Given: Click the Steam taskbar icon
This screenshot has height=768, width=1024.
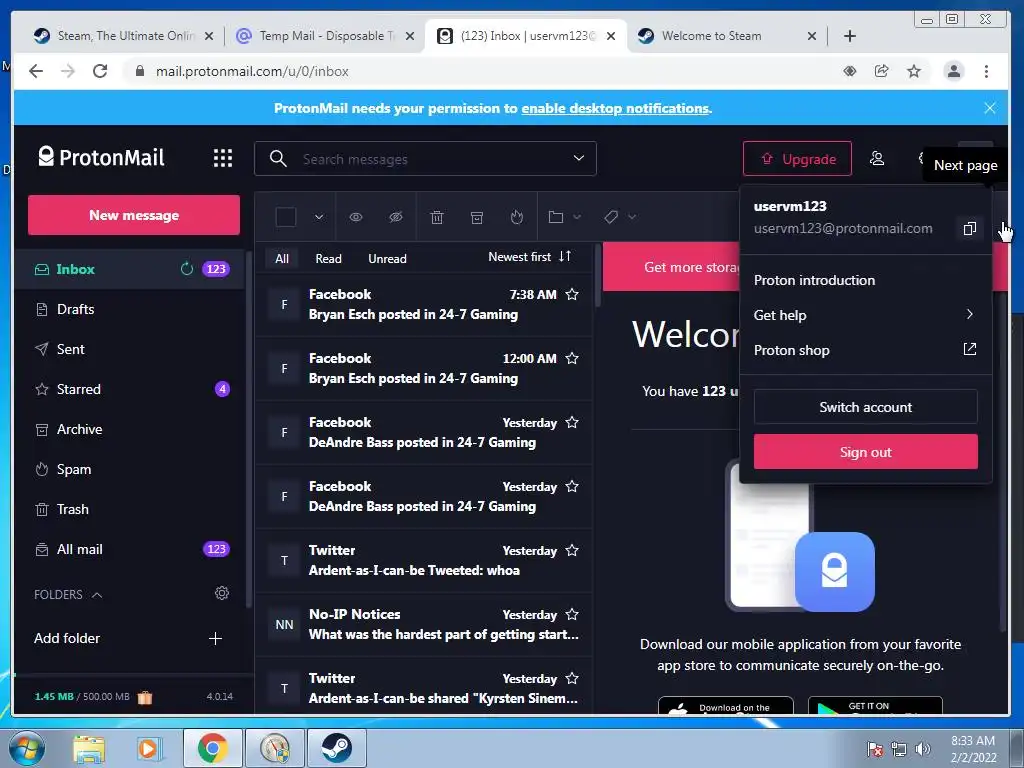Looking at the screenshot, I should pos(337,748).
